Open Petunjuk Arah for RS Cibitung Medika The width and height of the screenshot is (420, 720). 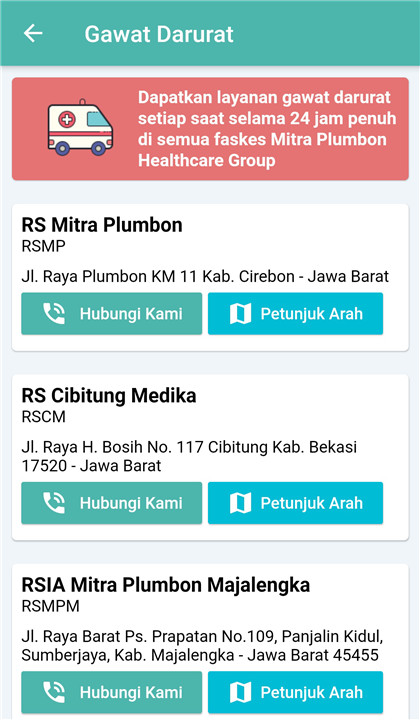[296, 503]
